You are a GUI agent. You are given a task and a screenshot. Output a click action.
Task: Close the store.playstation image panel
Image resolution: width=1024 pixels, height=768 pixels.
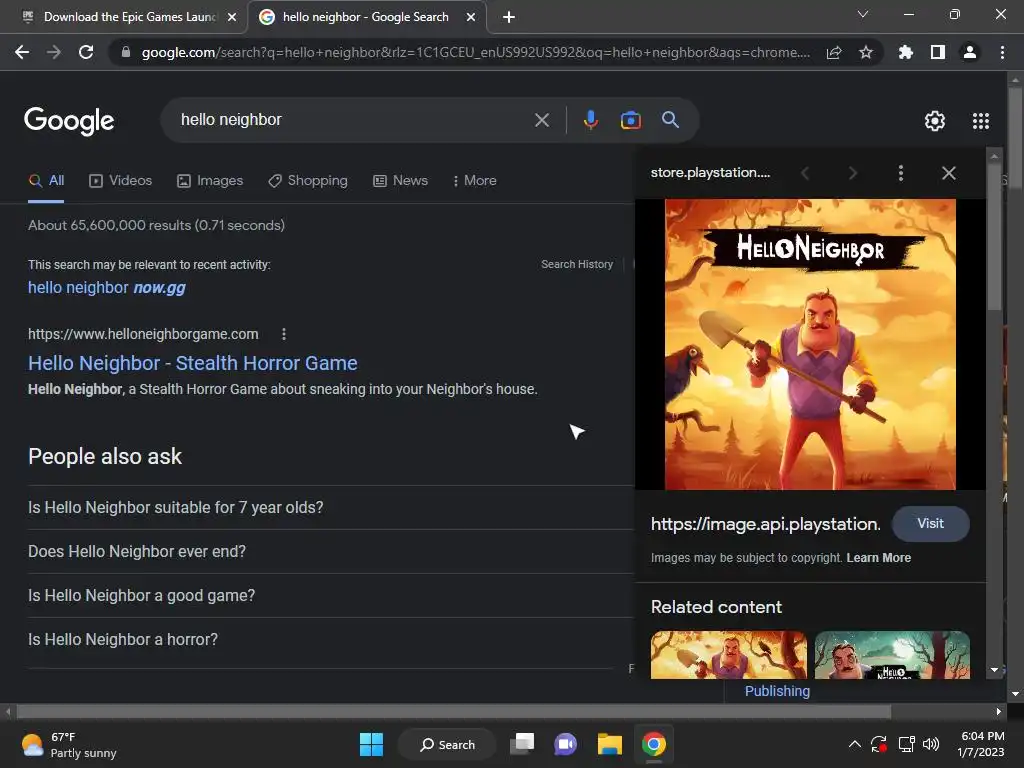pos(949,173)
